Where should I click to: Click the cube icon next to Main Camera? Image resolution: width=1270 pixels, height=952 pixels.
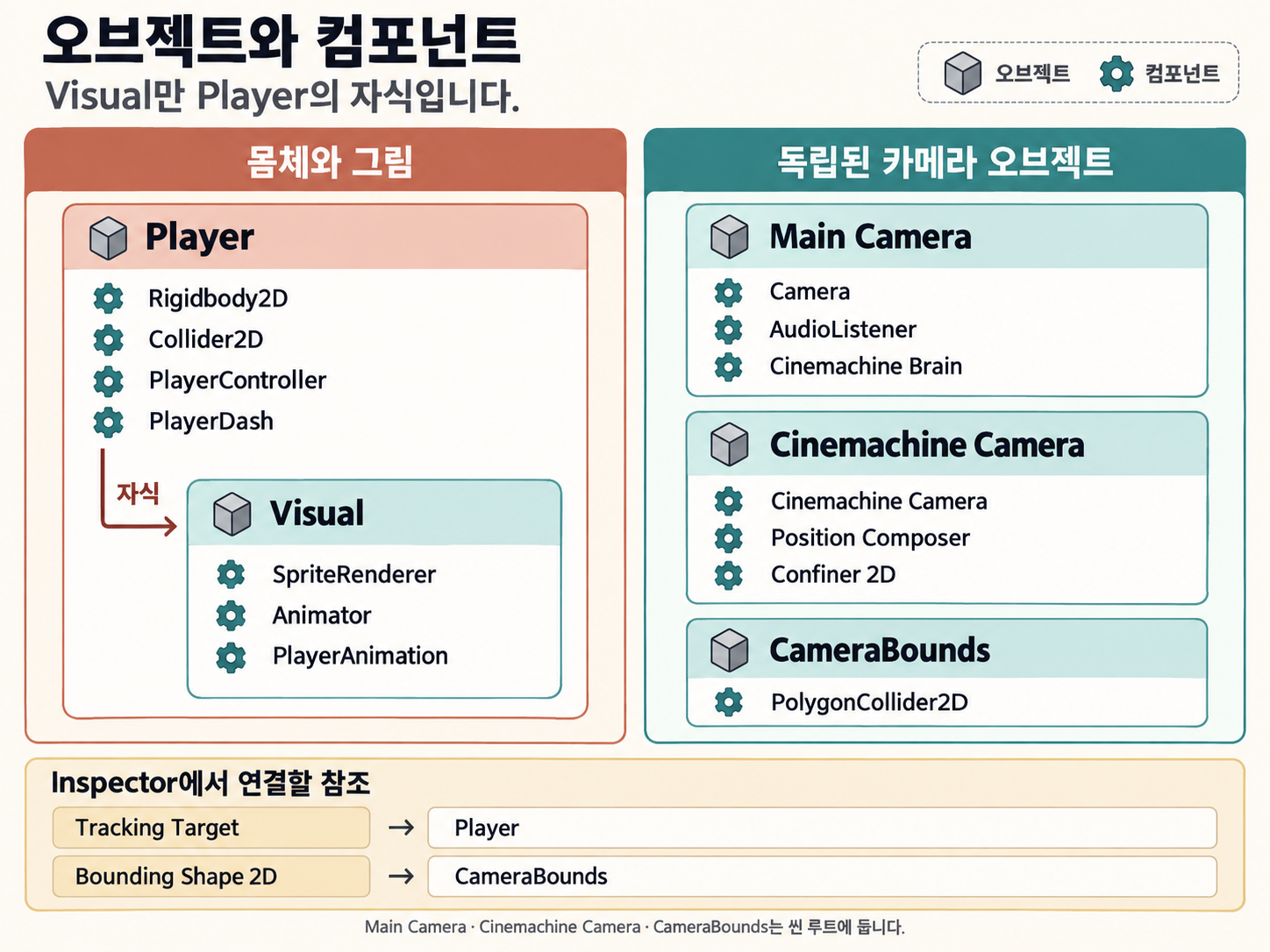coord(730,237)
